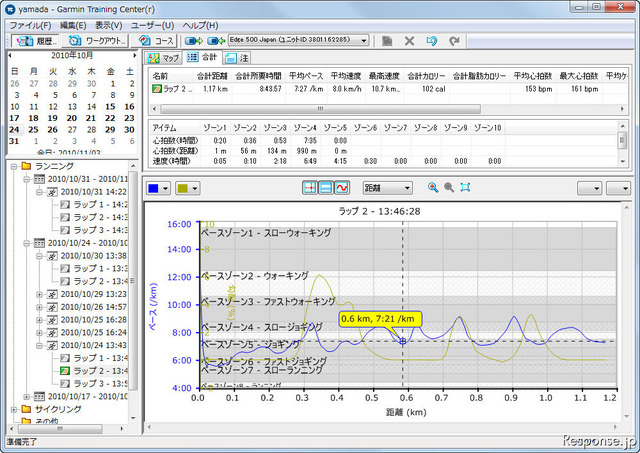
Task: Toggle the graph crosshair grid button
Action: point(310,188)
